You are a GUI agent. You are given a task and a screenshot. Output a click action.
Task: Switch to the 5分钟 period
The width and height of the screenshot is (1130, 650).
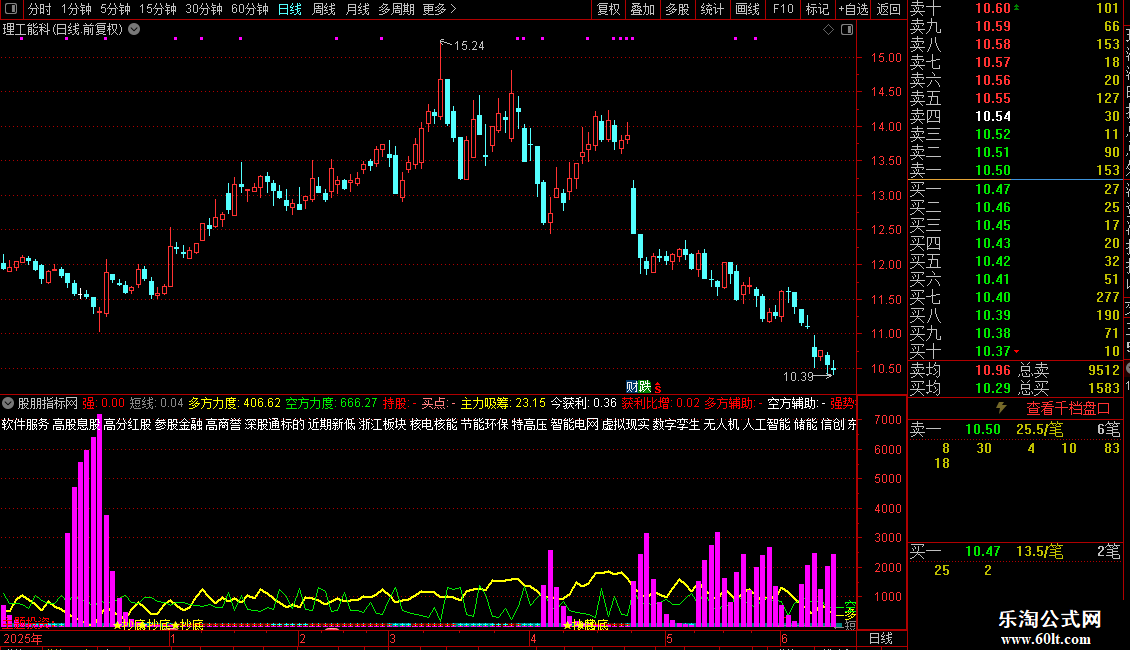pyautogui.click(x=115, y=9)
